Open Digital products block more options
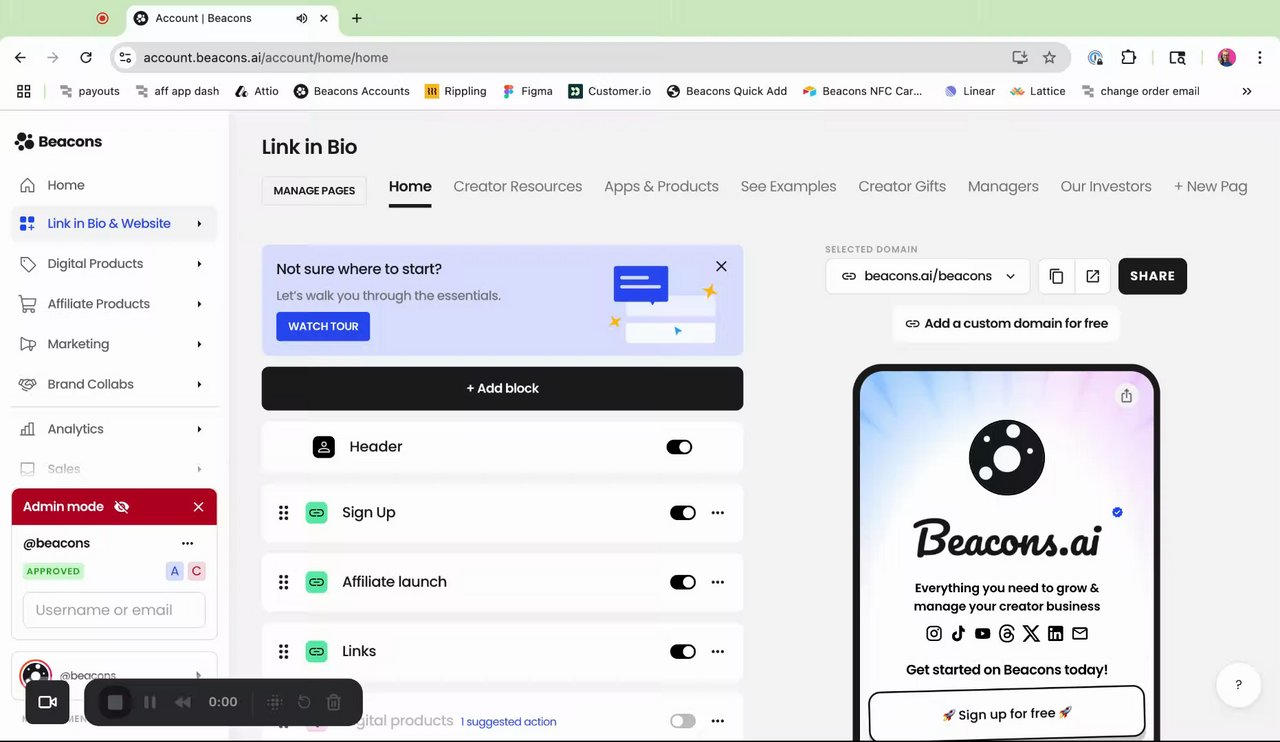Image resolution: width=1280 pixels, height=742 pixels. tap(717, 721)
